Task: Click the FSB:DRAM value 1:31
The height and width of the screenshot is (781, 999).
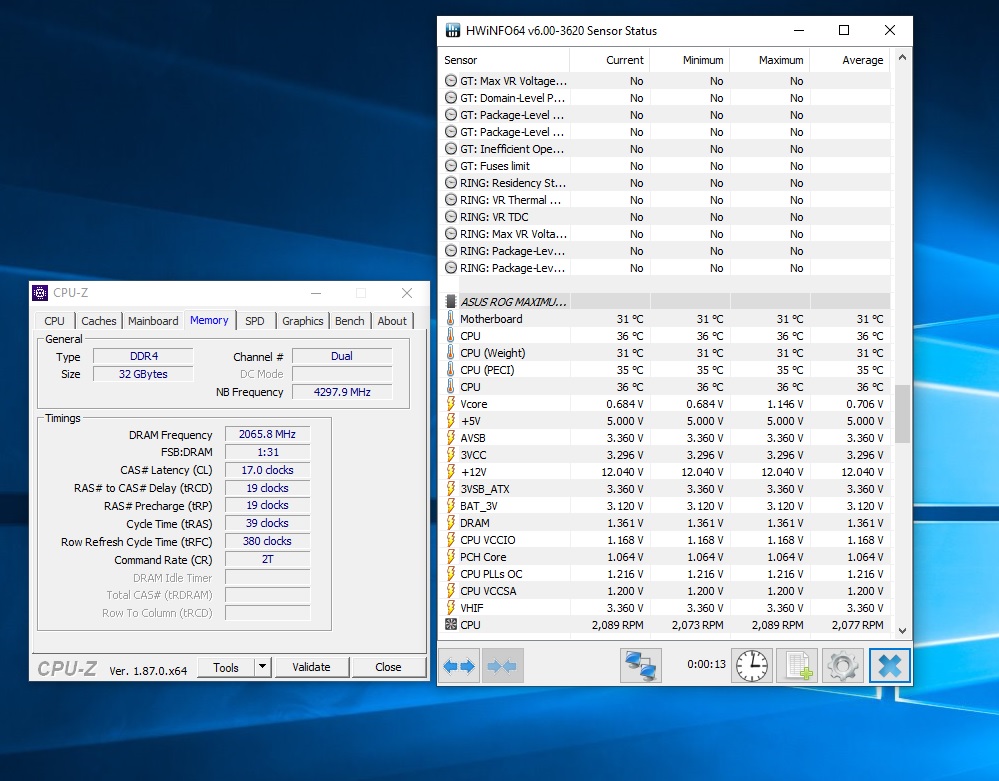Action: (268, 452)
